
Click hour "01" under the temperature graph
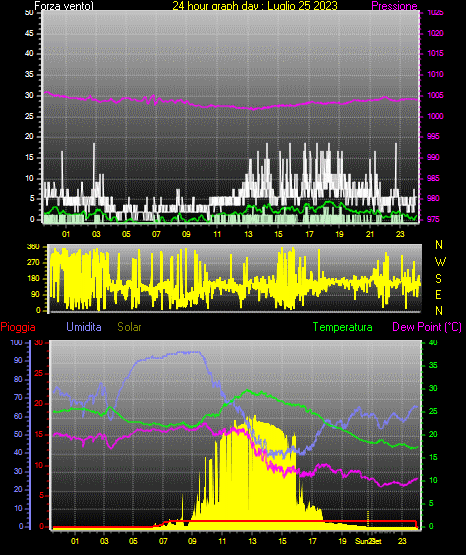pos(75,541)
